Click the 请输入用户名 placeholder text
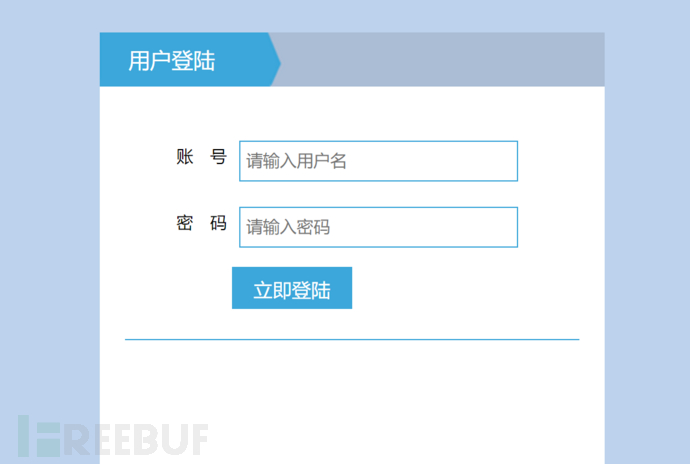690x464 pixels. point(296,161)
